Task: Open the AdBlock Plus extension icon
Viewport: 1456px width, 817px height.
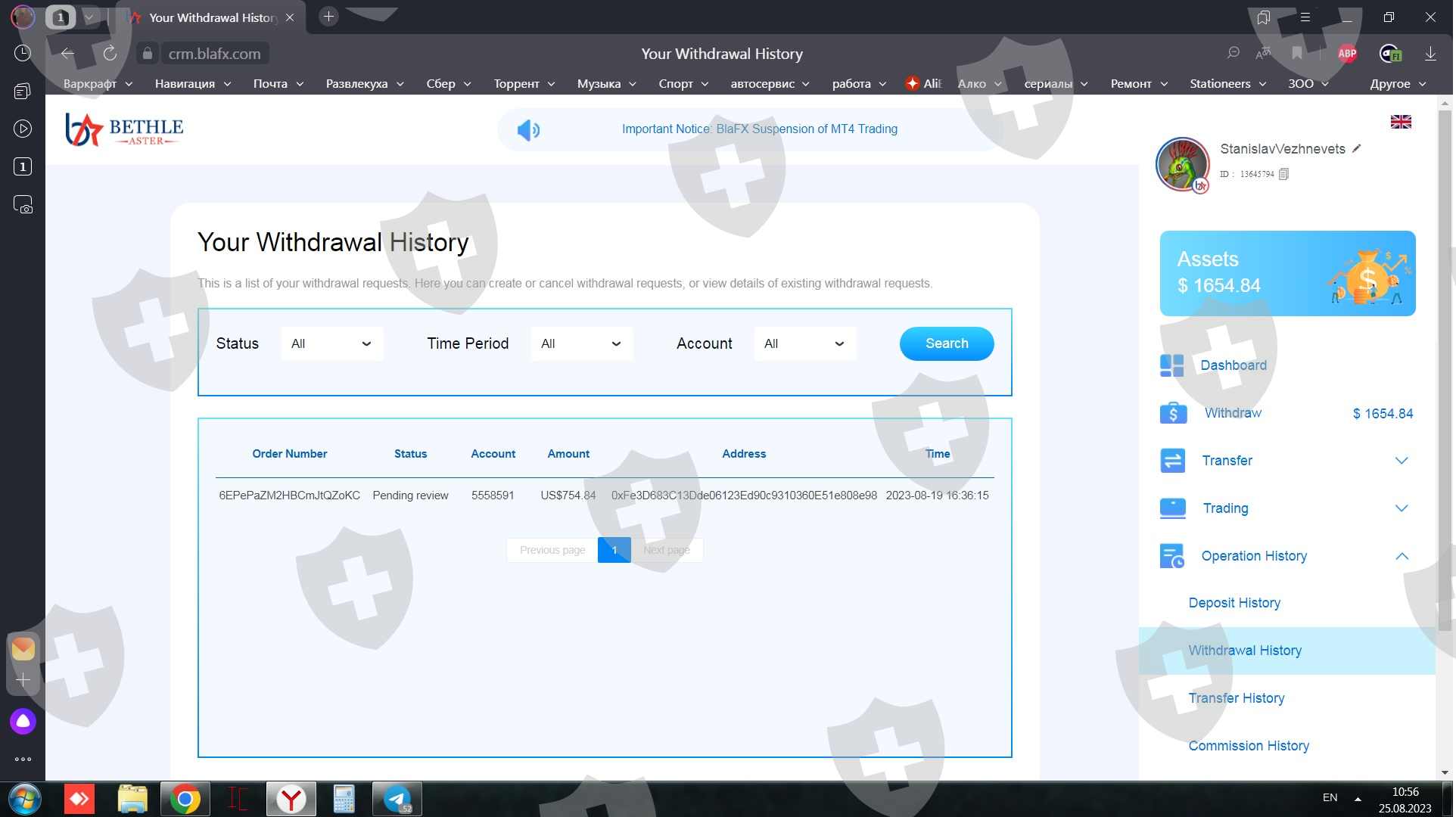Action: tap(1347, 54)
